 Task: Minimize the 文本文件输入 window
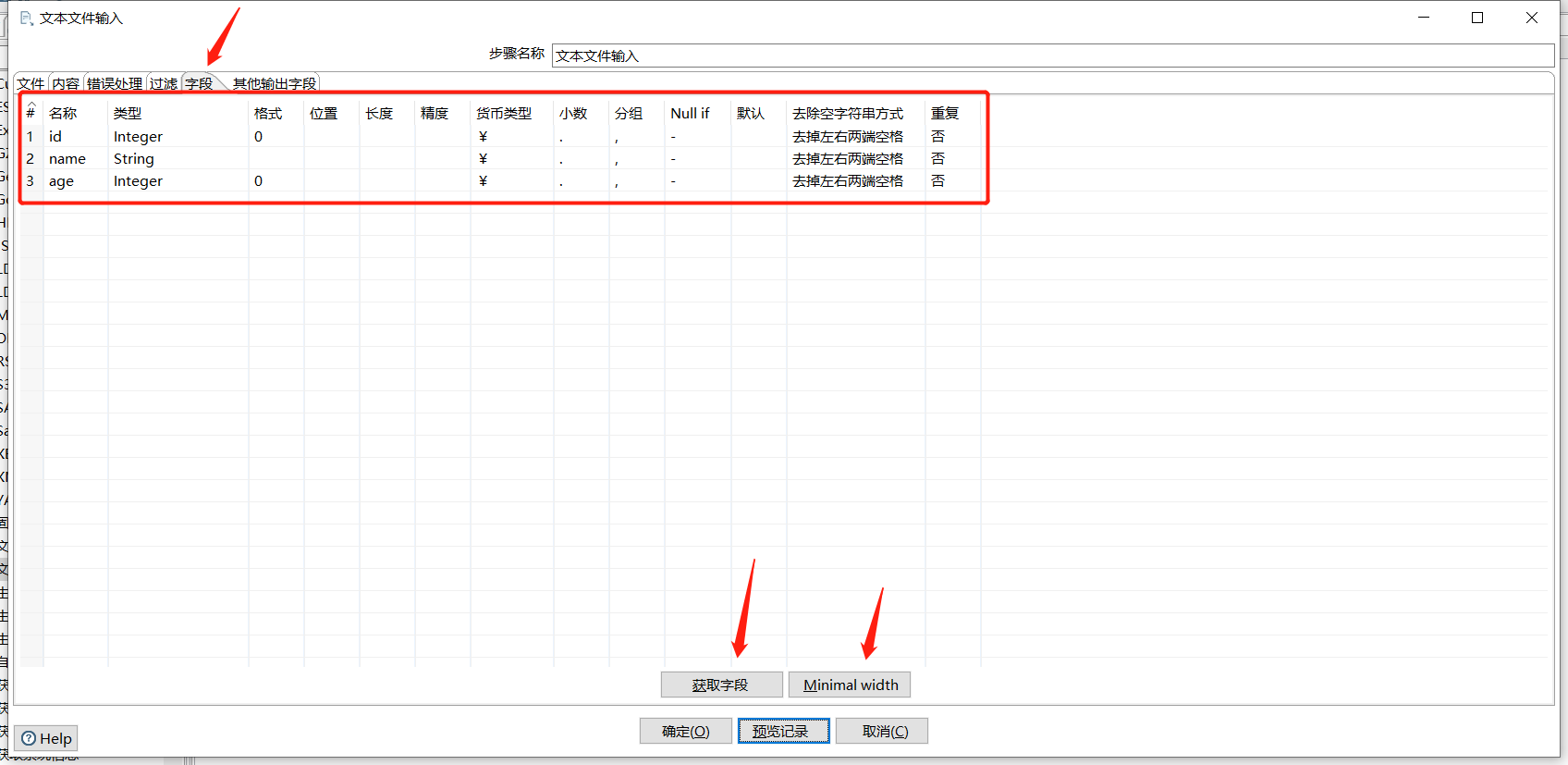pos(1424,18)
